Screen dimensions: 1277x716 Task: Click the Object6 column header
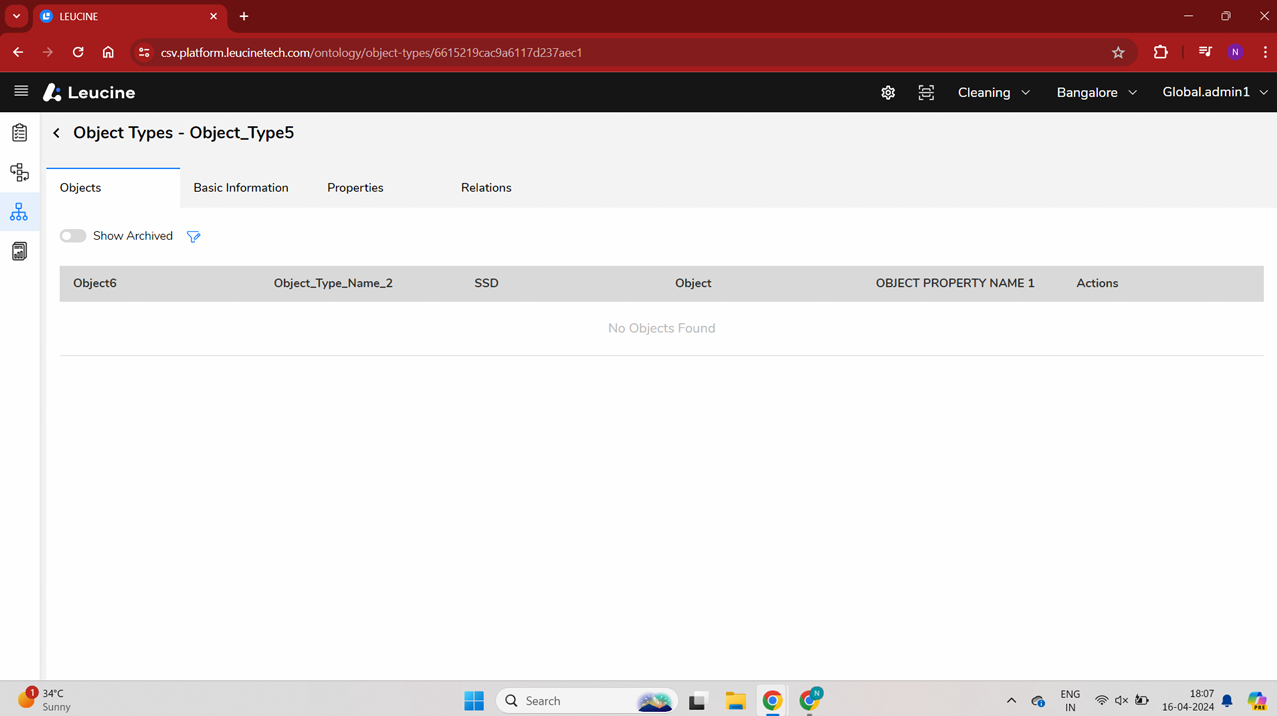(95, 283)
